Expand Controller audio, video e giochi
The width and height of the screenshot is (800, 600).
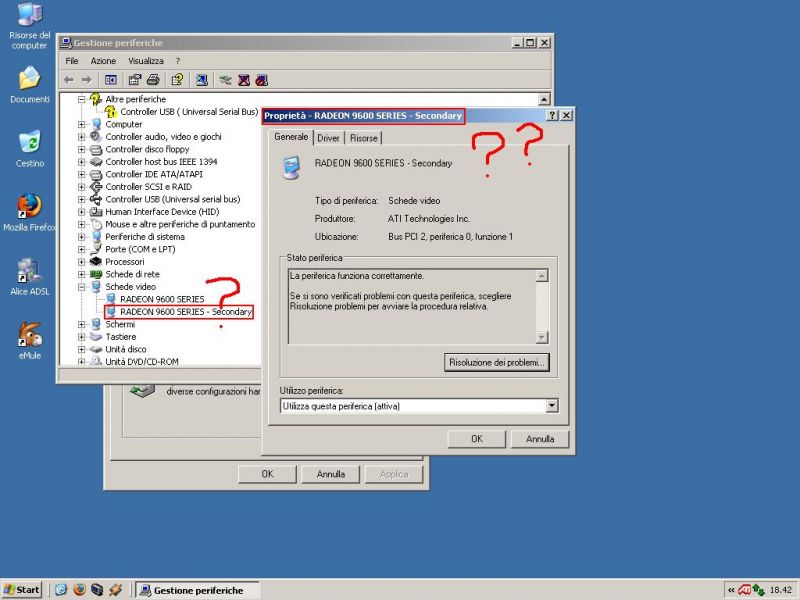tap(82, 137)
